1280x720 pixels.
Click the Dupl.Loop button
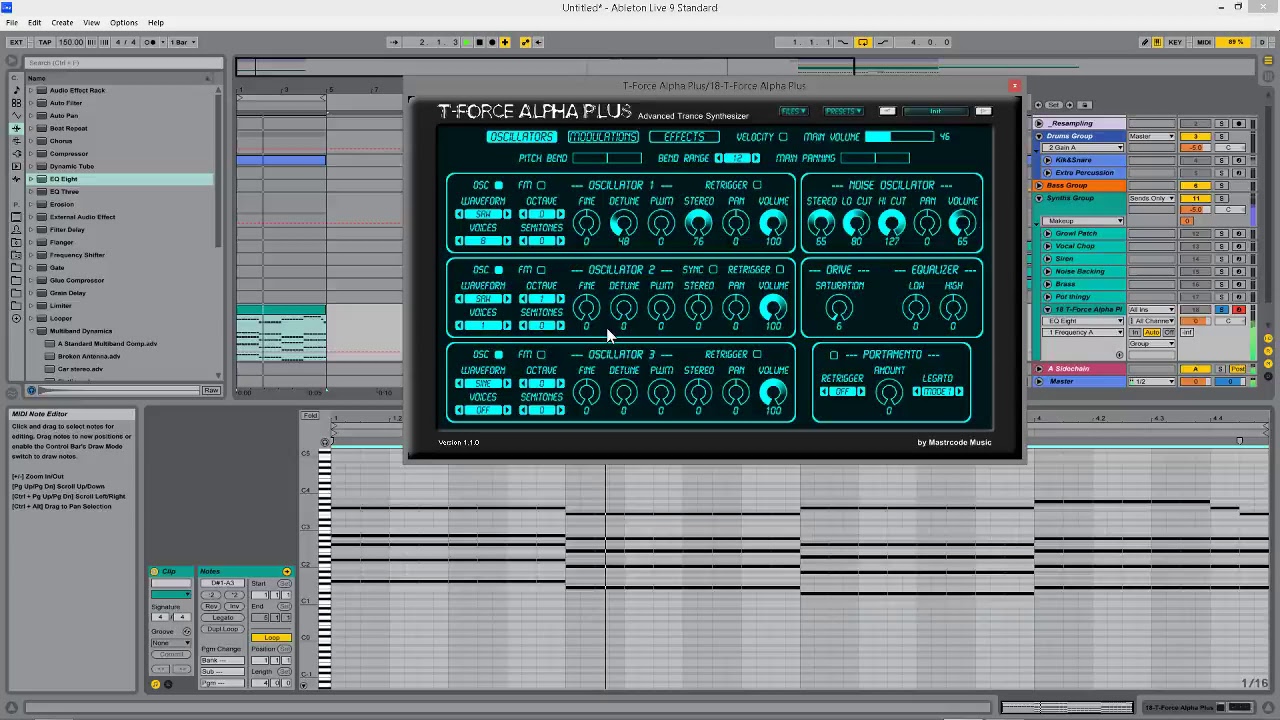(223, 629)
